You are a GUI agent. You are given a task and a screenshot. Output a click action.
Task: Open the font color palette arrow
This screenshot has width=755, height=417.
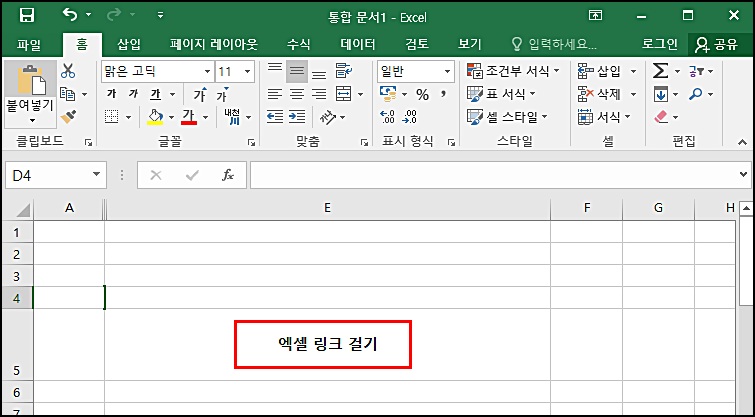tap(206, 117)
